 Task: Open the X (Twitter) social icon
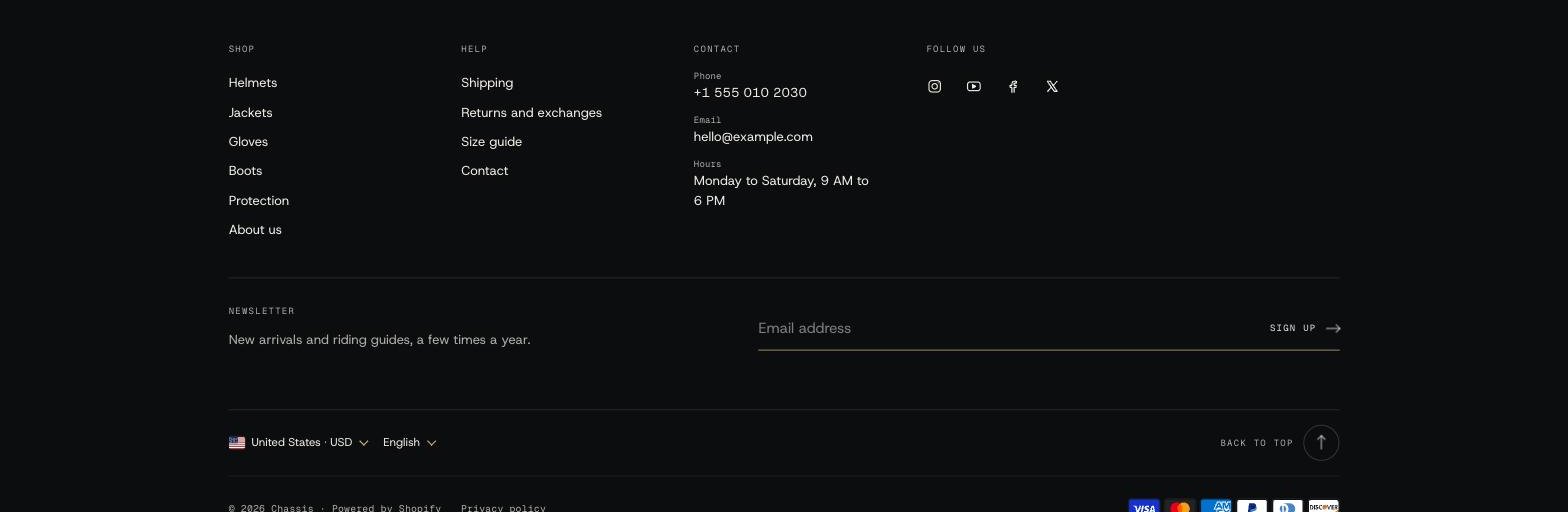(1052, 87)
